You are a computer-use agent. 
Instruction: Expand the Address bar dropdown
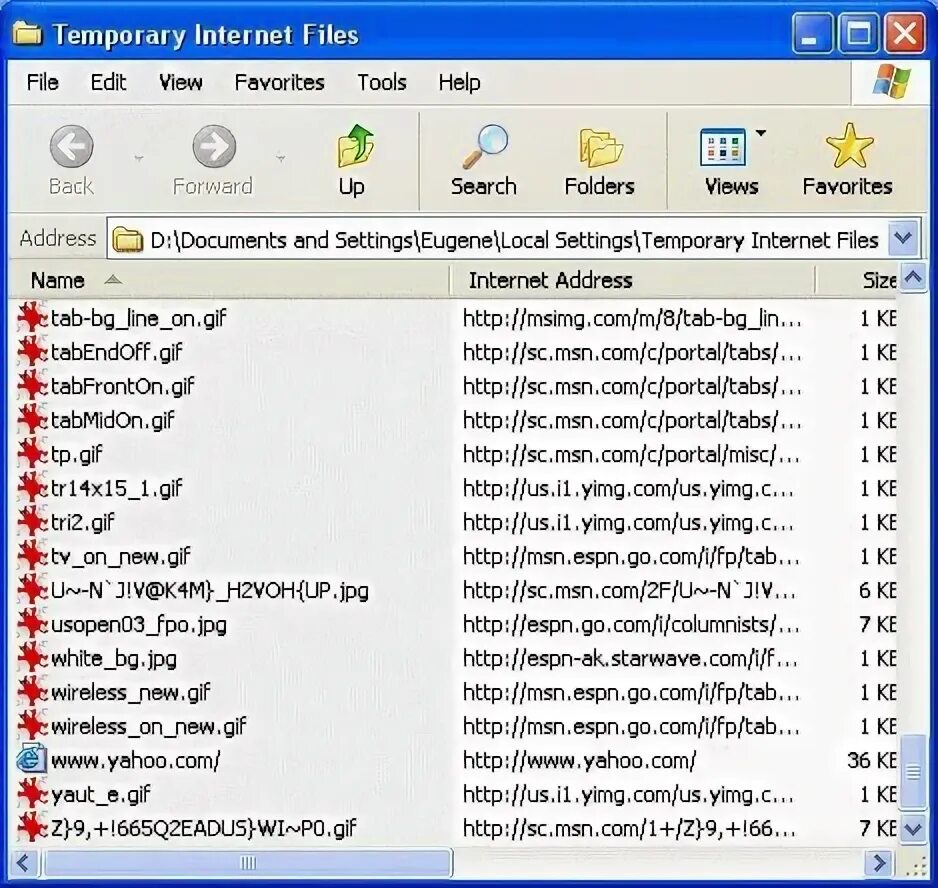click(903, 238)
